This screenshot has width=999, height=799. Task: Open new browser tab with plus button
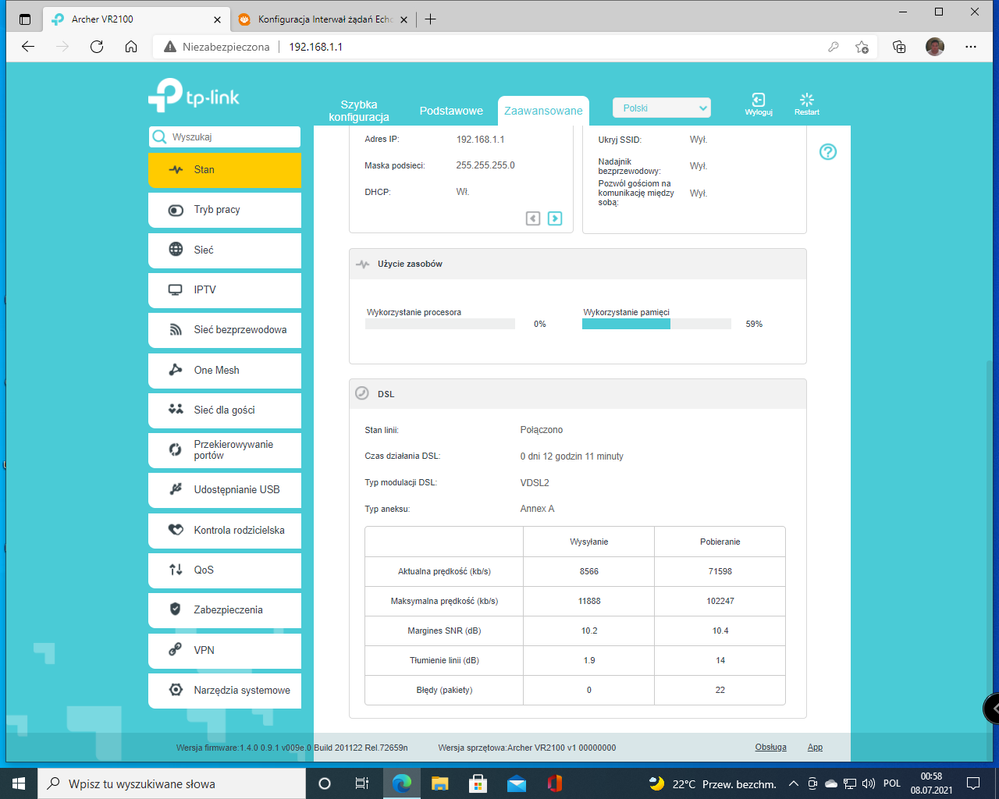431,19
